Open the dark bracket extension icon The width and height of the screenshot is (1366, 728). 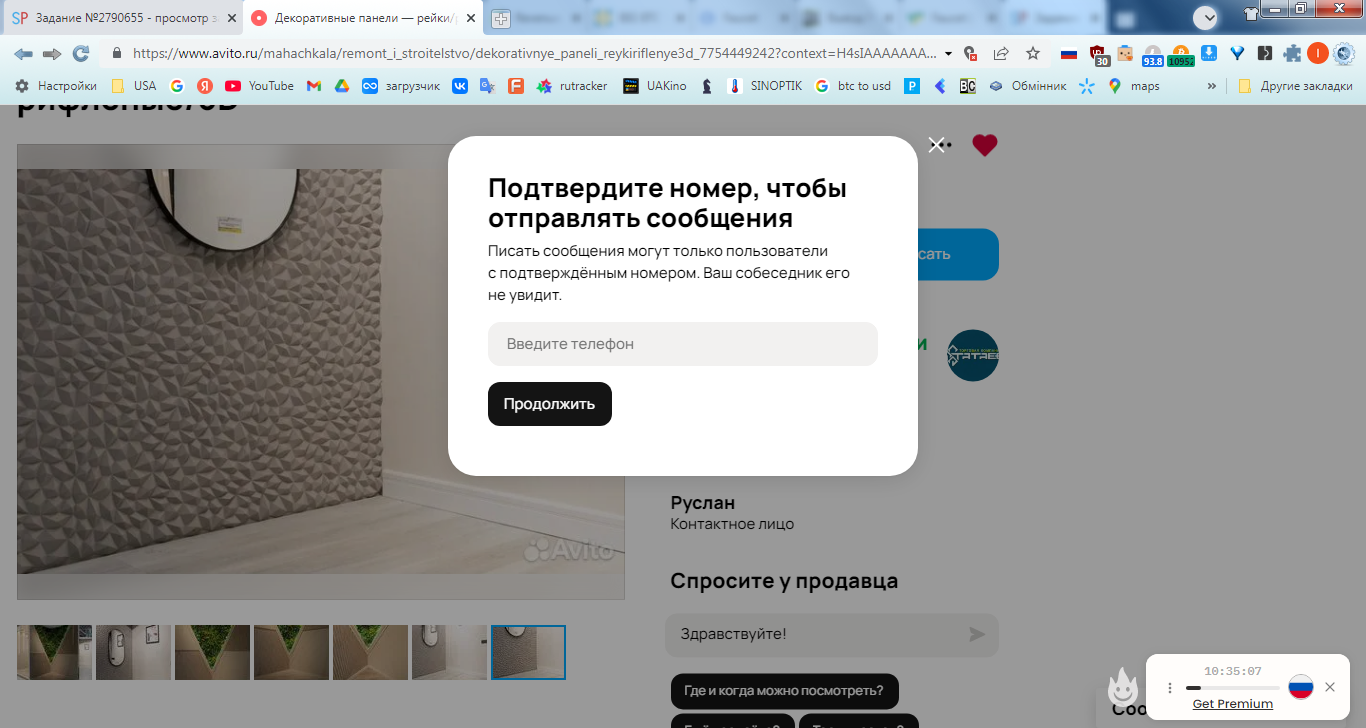tap(1265, 53)
